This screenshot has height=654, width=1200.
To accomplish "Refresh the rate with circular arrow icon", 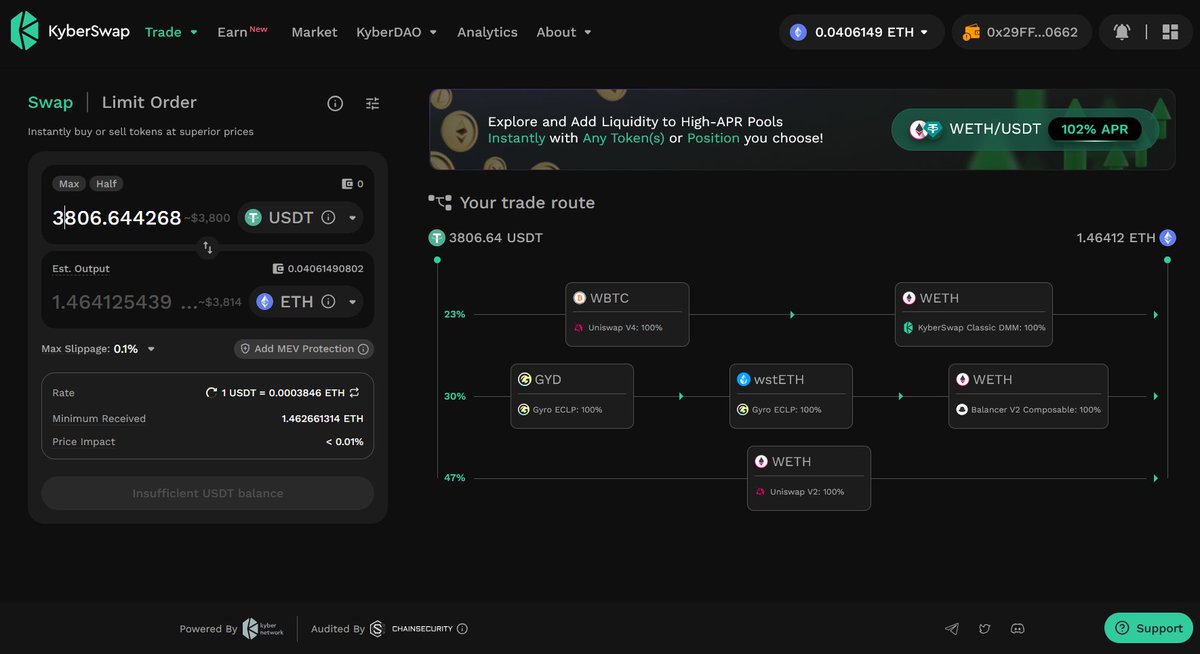I will point(211,393).
